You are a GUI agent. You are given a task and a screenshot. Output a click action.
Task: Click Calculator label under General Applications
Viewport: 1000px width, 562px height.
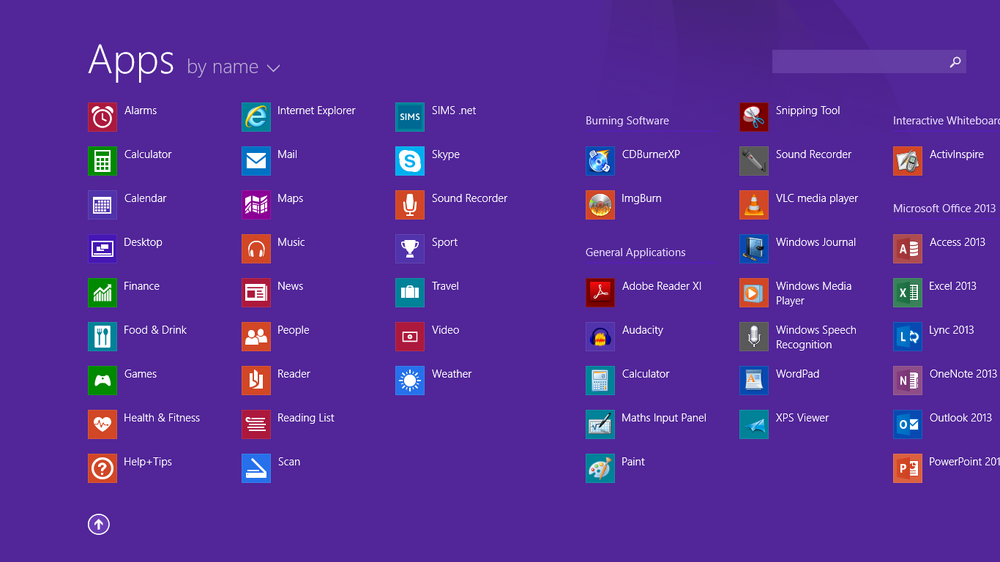[x=645, y=374]
